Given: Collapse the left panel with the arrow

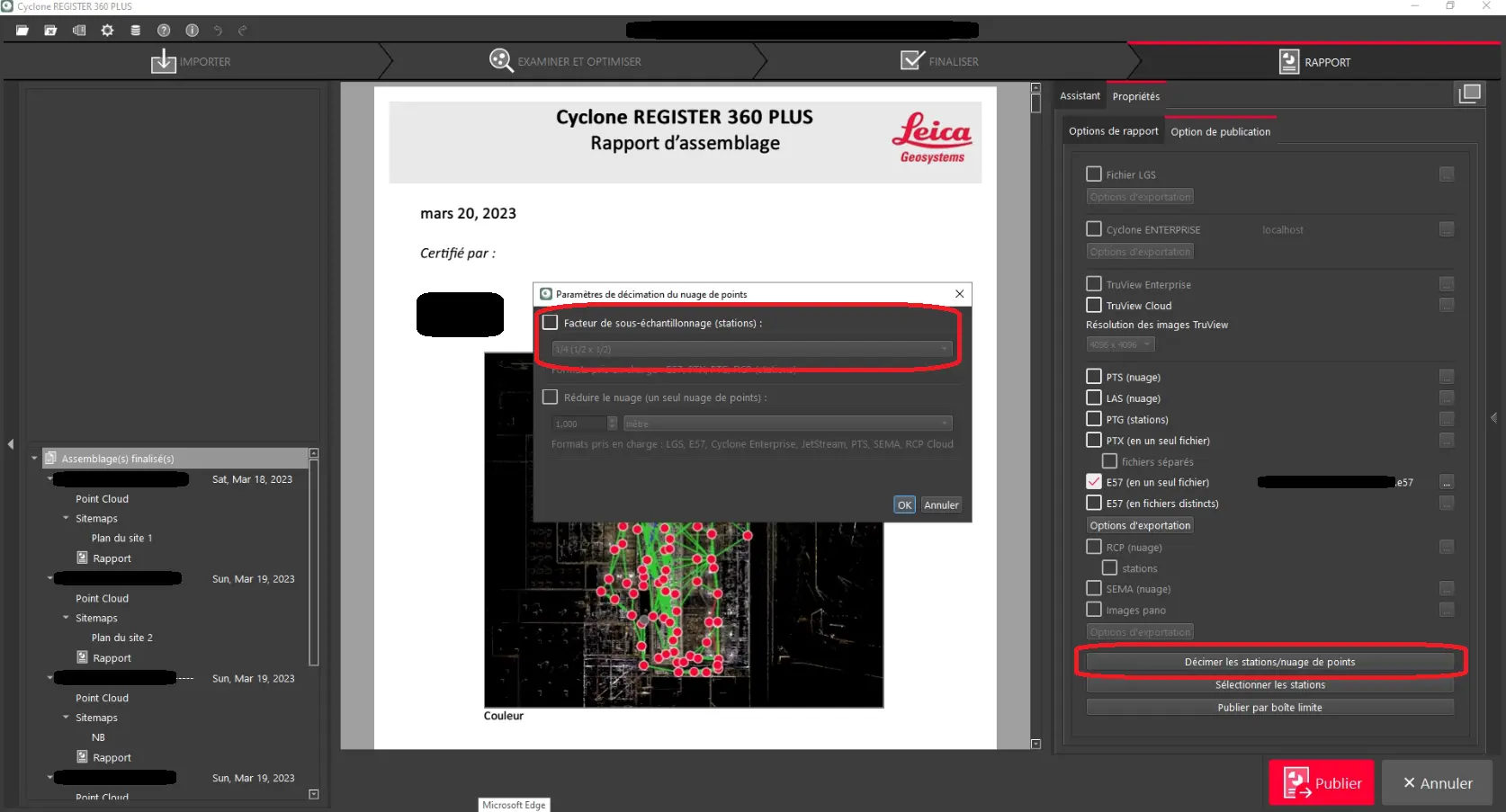Looking at the screenshot, I should pyautogui.click(x=11, y=444).
